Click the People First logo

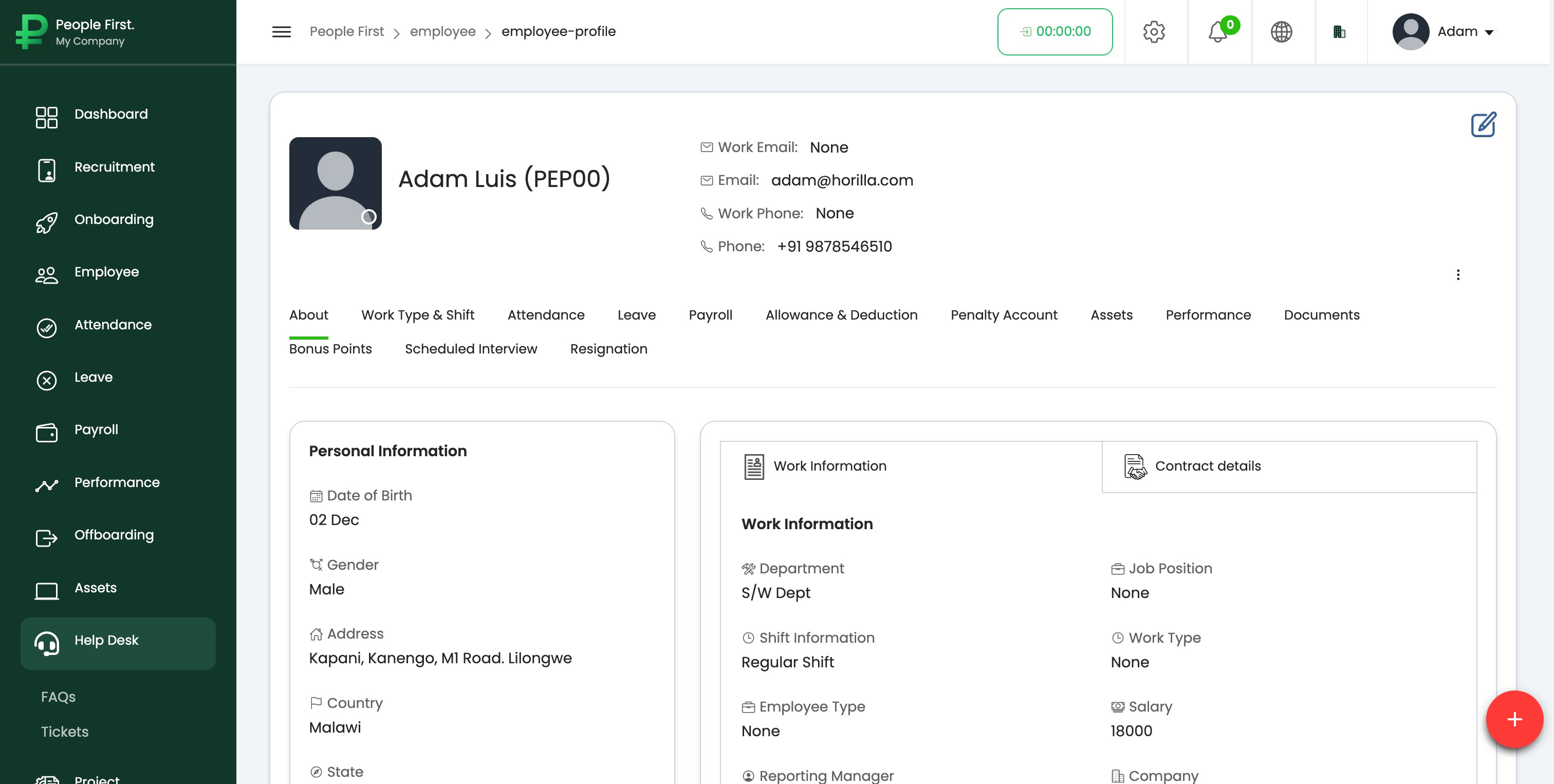pyautogui.click(x=31, y=31)
